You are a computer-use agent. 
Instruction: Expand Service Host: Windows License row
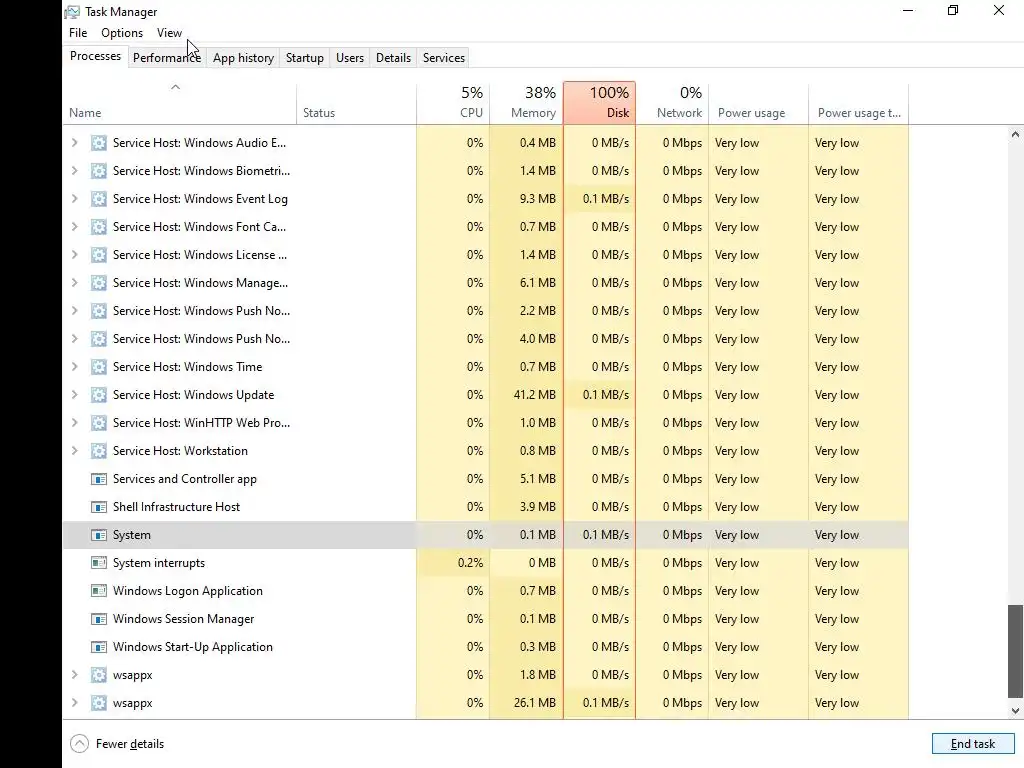click(74, 255)
